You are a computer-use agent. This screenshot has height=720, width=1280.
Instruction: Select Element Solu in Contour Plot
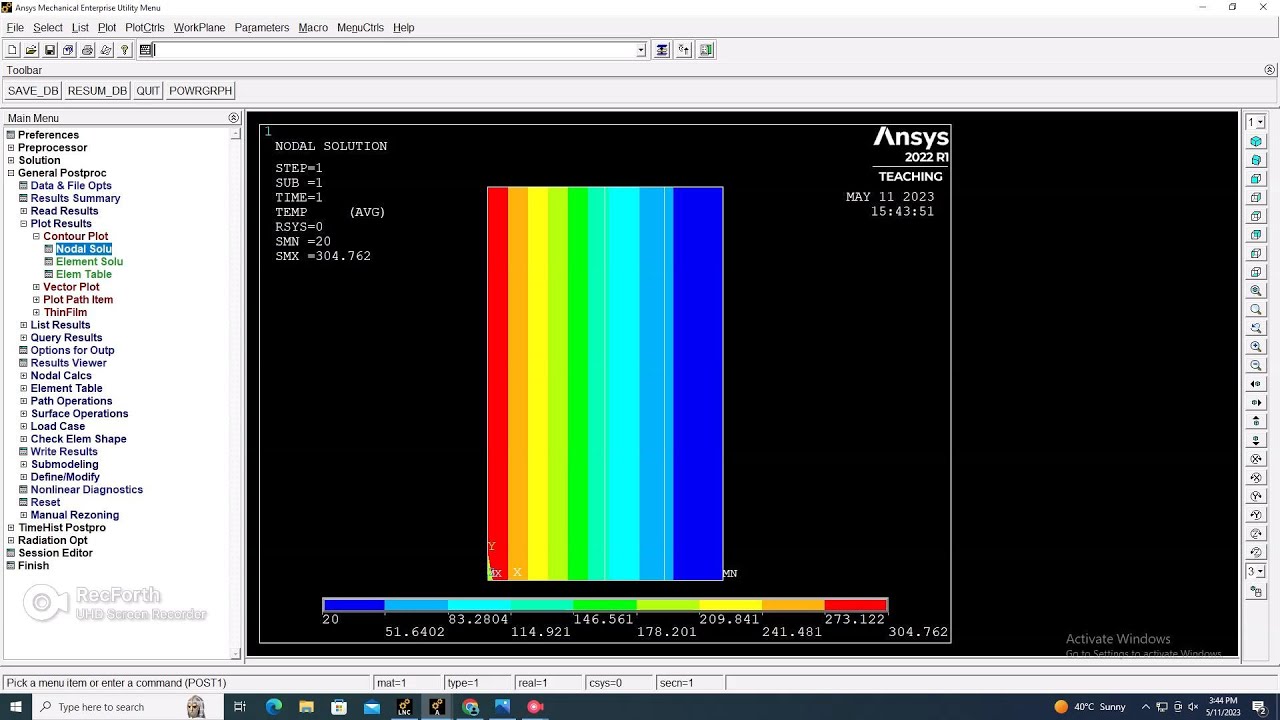(89, 262)
